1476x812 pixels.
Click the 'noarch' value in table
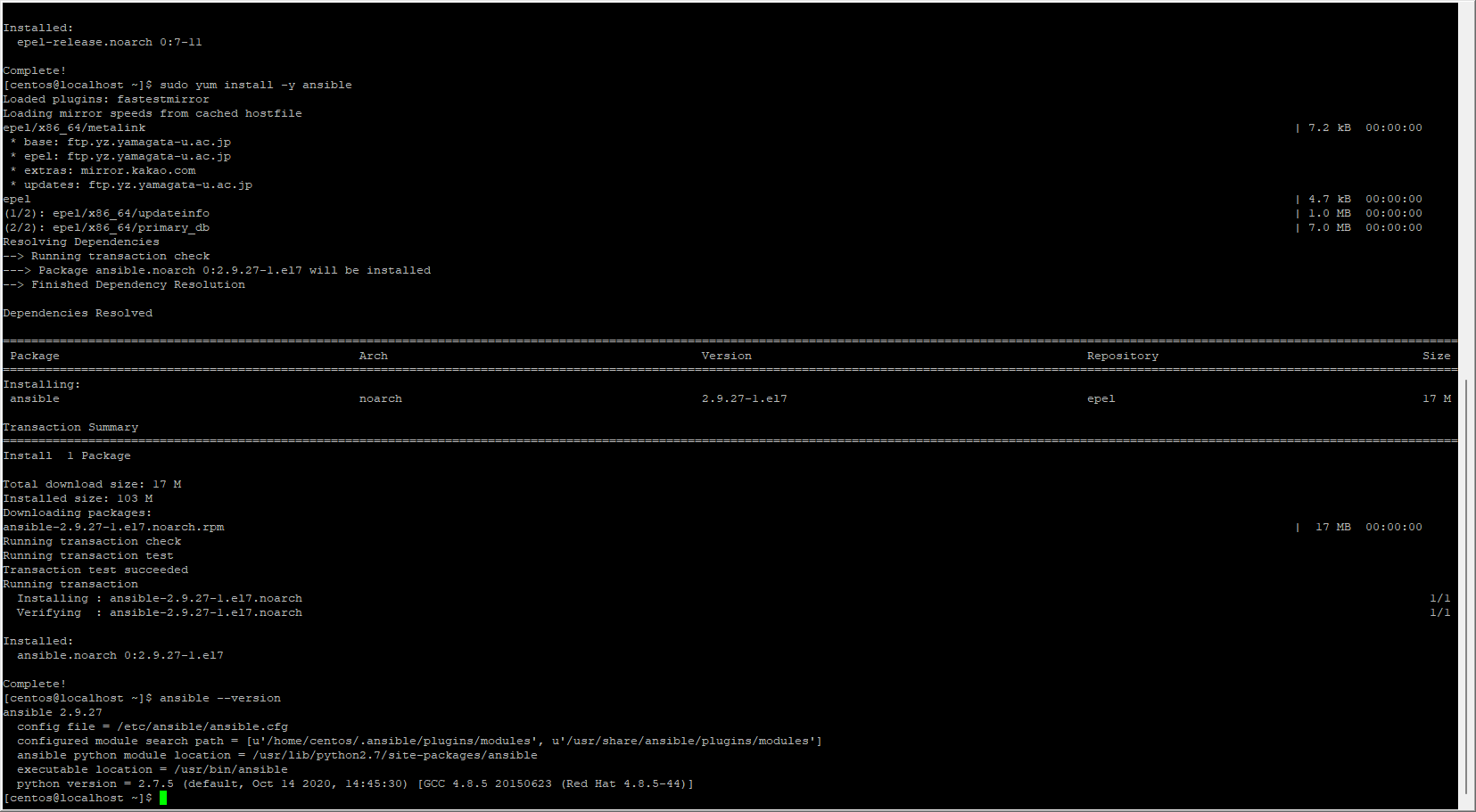[x=381, y=398]
